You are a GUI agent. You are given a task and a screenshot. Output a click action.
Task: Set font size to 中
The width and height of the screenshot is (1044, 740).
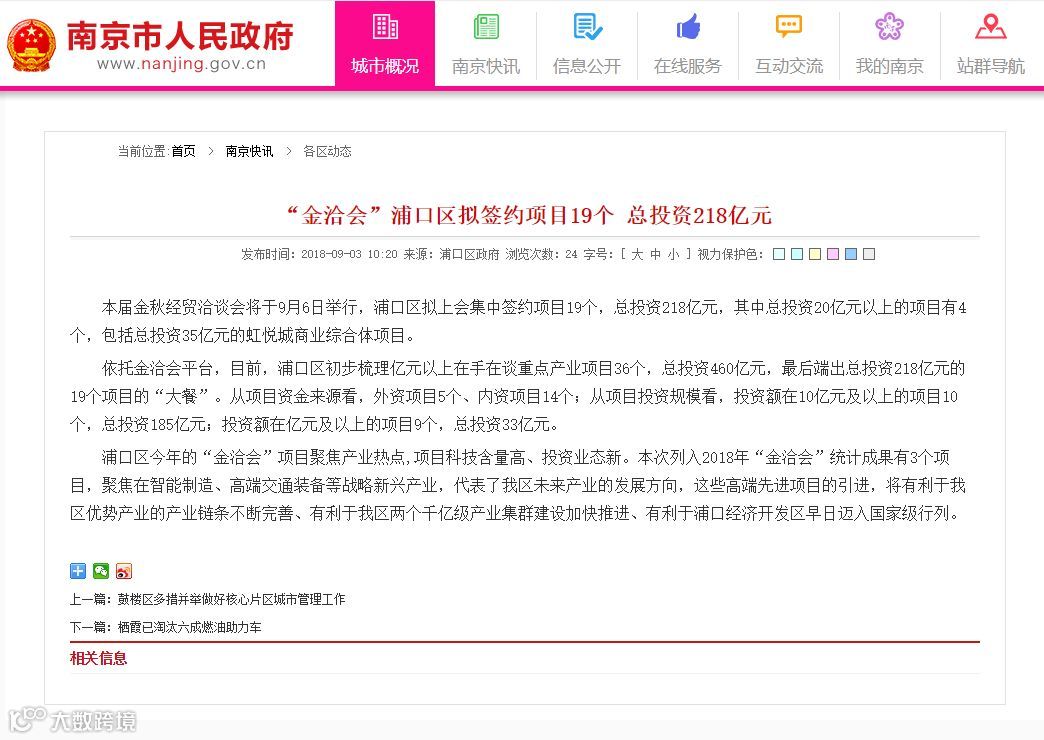[x=655, y=254]
